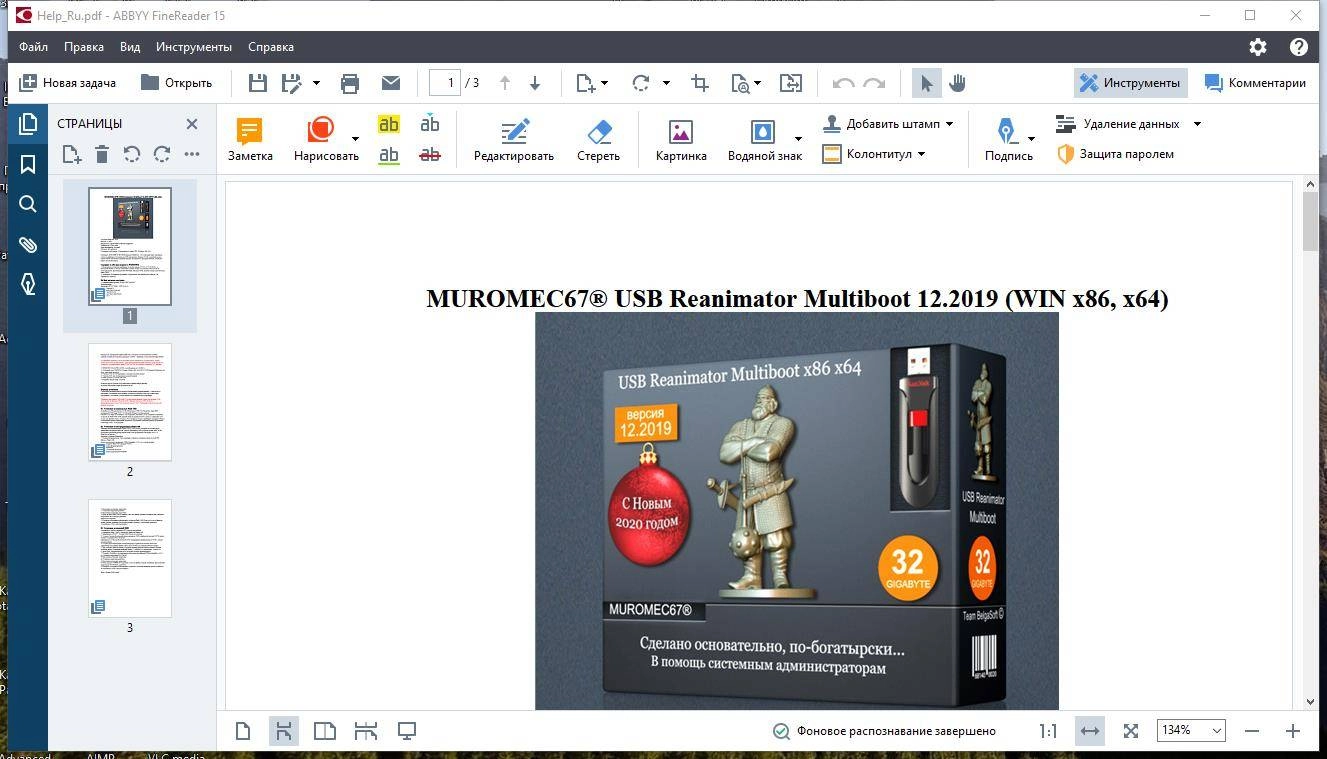1327x759 pixels.
Task: Click the Новая задача button
Action: pyautogui.click(x=67, y=83)
